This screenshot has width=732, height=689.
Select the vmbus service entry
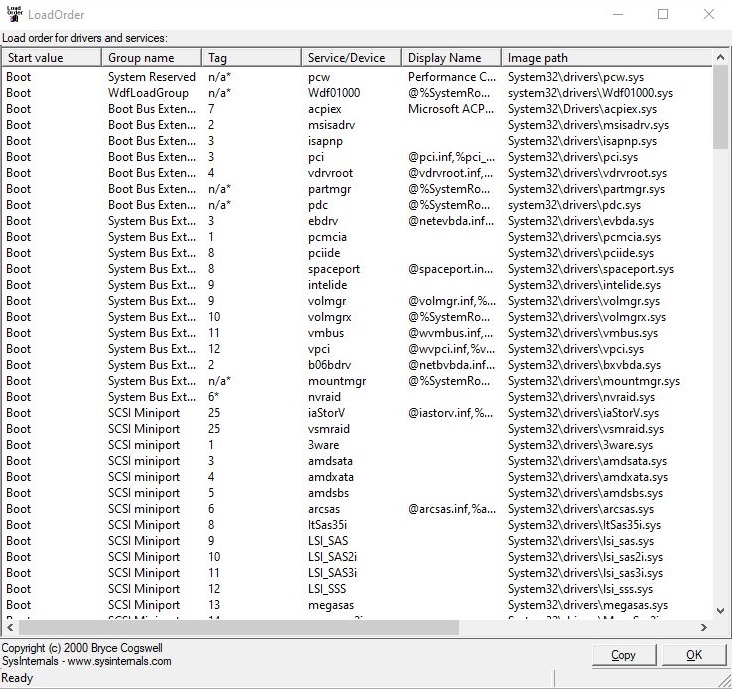coord(326,333)
